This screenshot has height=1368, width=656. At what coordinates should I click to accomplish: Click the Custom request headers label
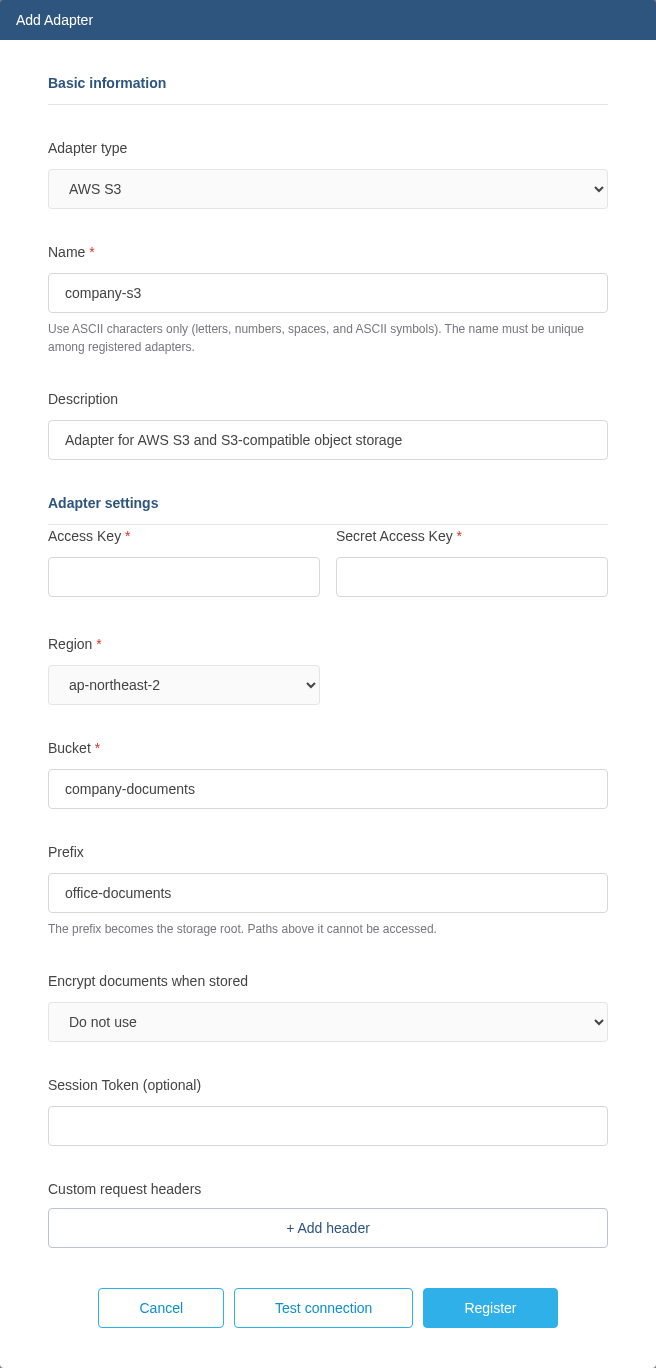[124, 1189]
